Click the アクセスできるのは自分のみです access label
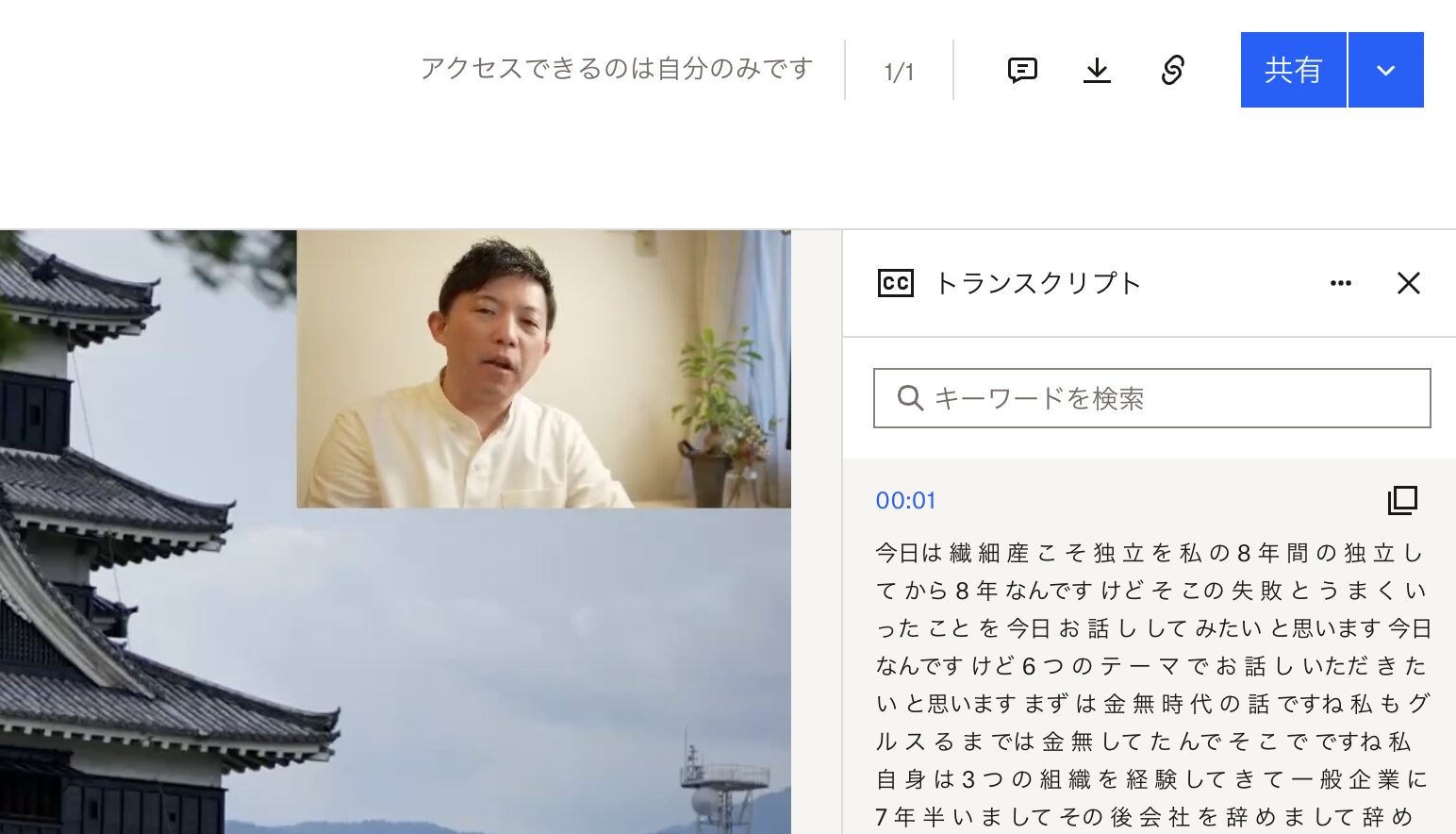This screenshot has height=834, width=1456. (x=617, y=69)
